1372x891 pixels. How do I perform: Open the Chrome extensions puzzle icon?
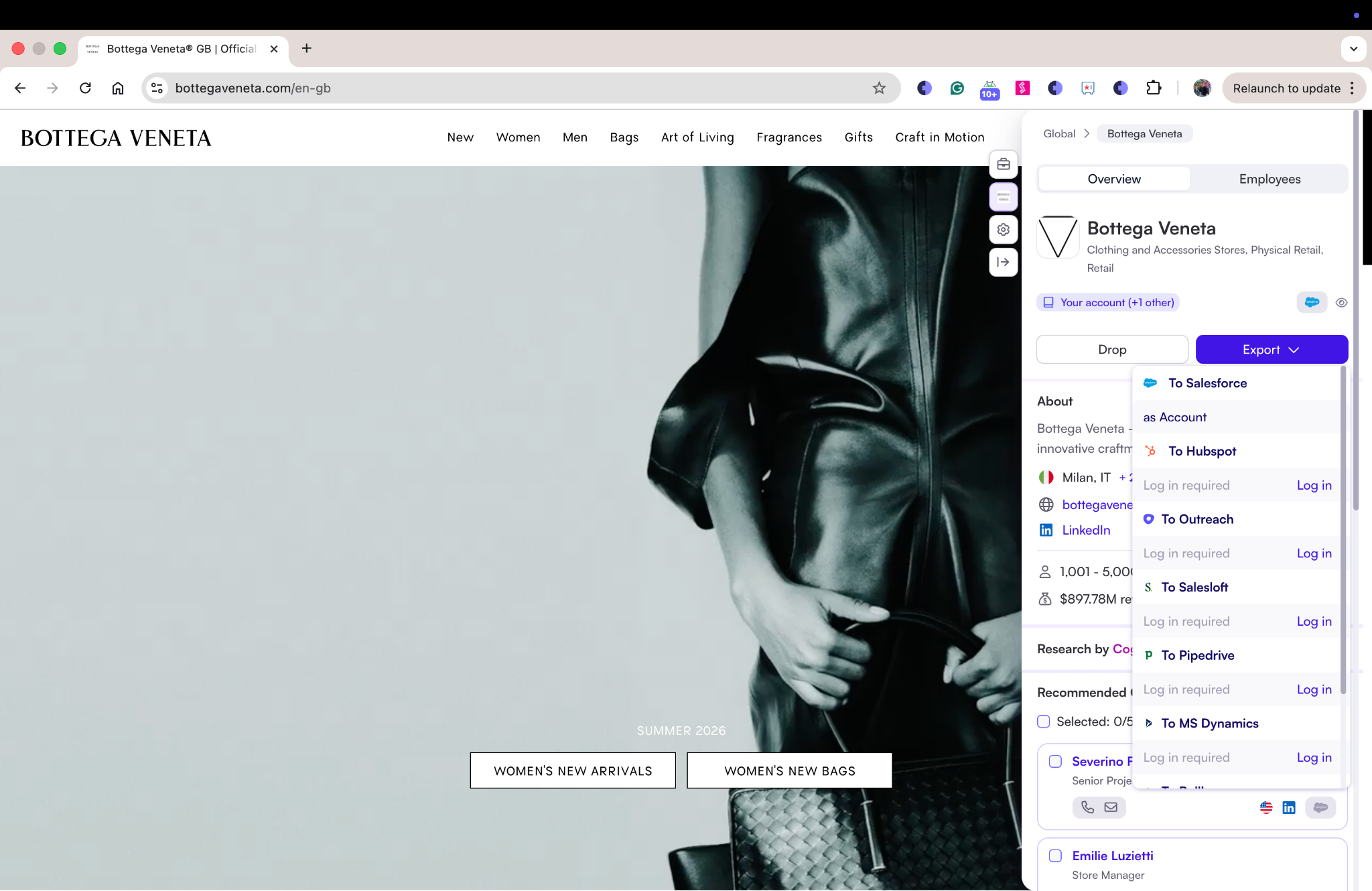pos(1153,88)
